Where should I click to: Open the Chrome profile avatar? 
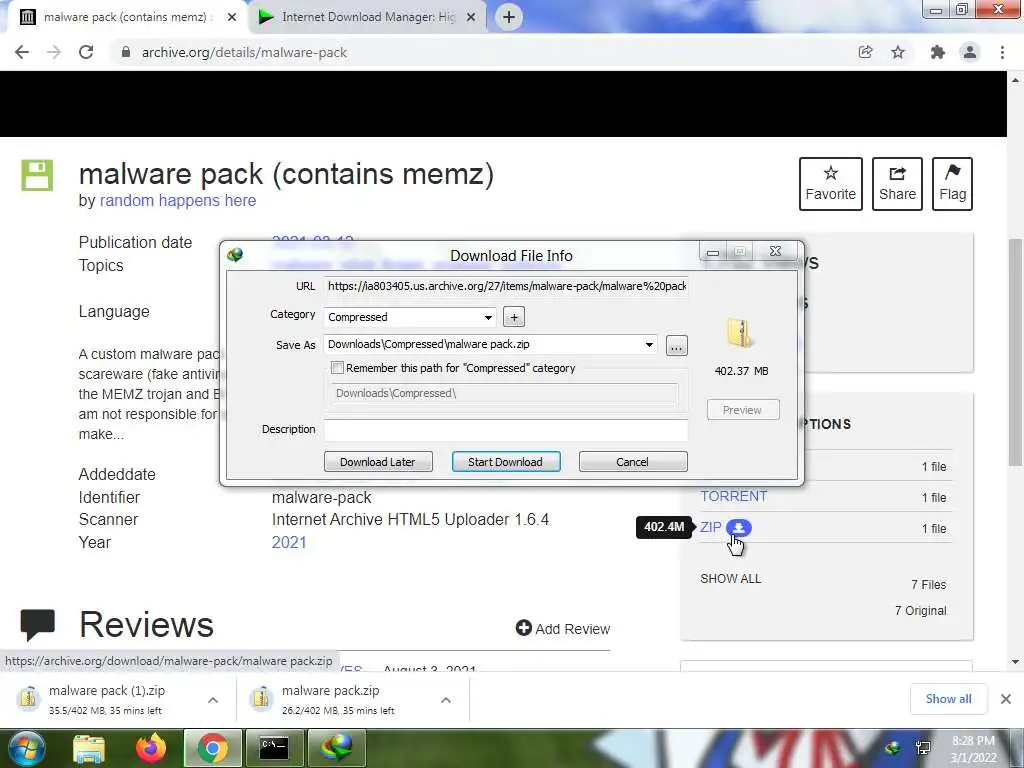pyautogui.click(x=970, y=52)
